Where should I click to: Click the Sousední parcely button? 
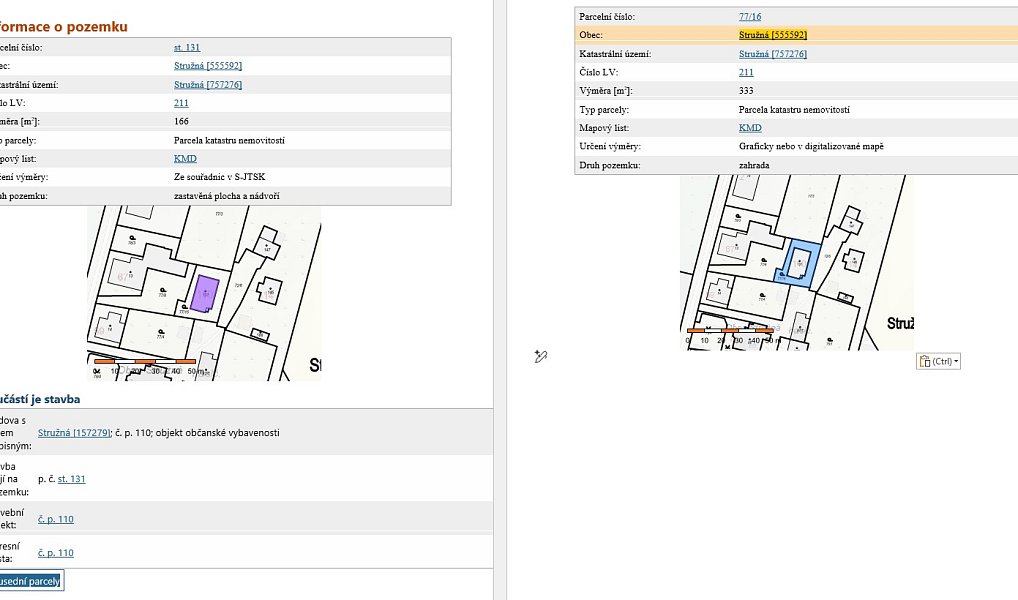[x=31, y=581]
